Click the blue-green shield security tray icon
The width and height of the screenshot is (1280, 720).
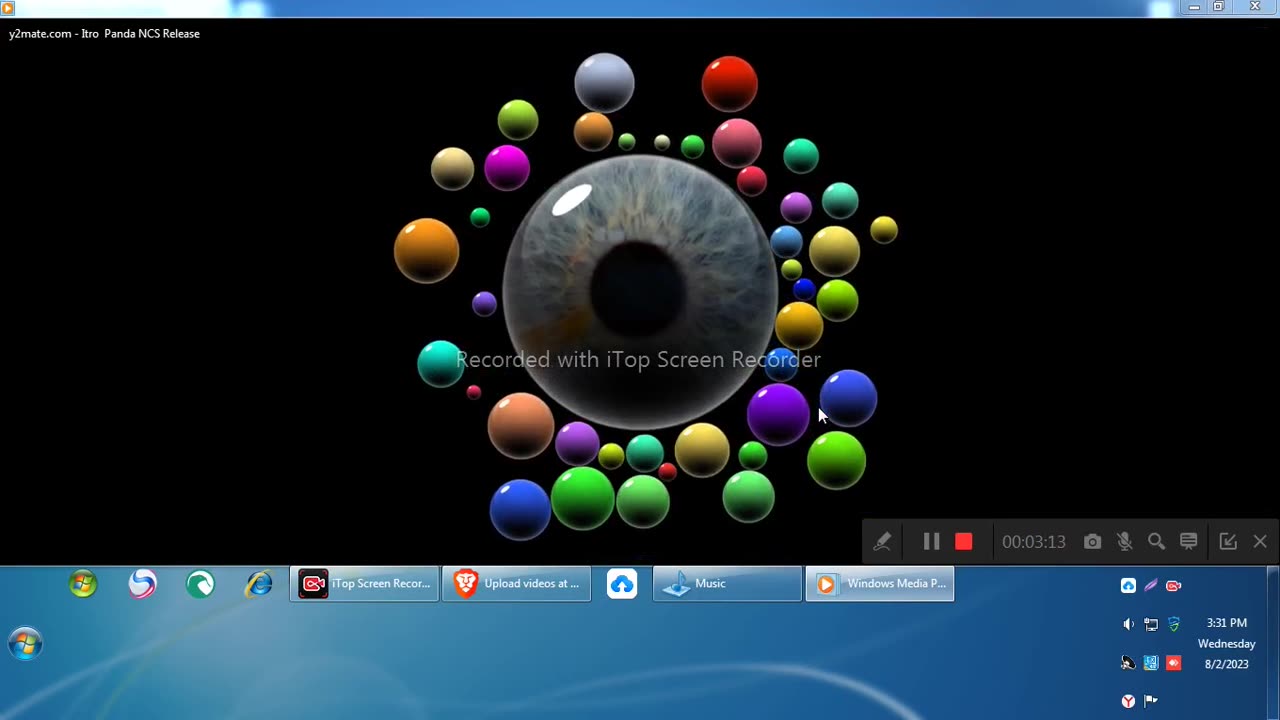click(x=1174, y=624)
